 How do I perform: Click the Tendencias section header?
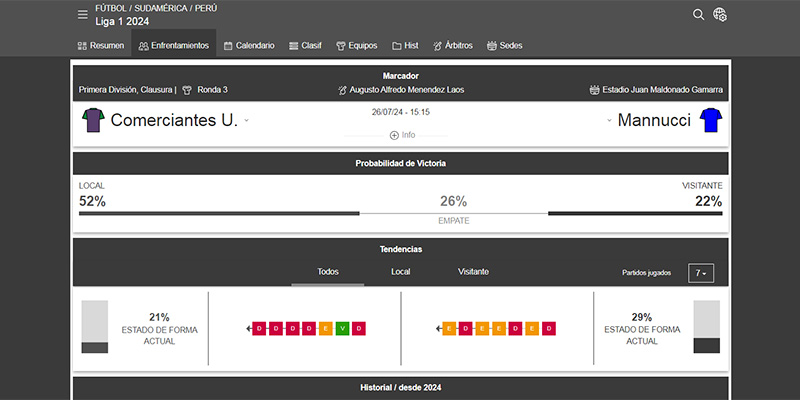point(401,249)
